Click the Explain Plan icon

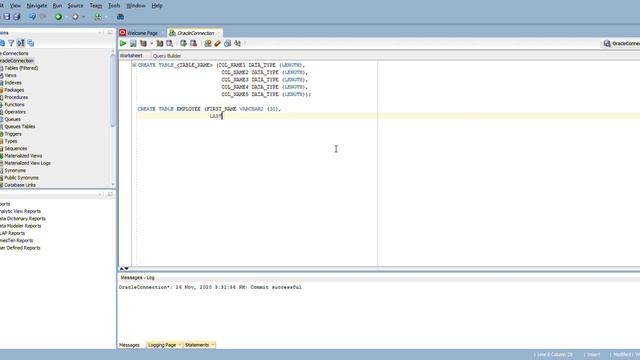tap(143, 43)
